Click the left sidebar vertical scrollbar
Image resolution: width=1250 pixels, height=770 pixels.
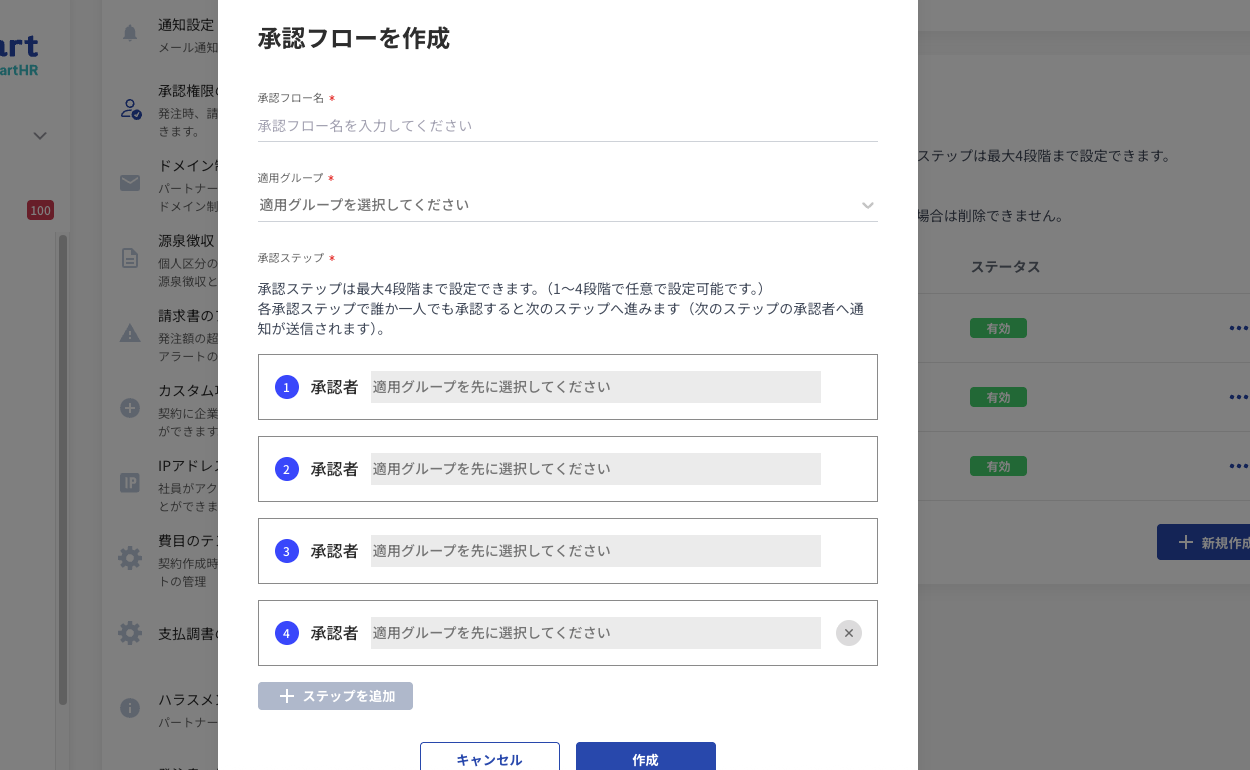point(63,470)
